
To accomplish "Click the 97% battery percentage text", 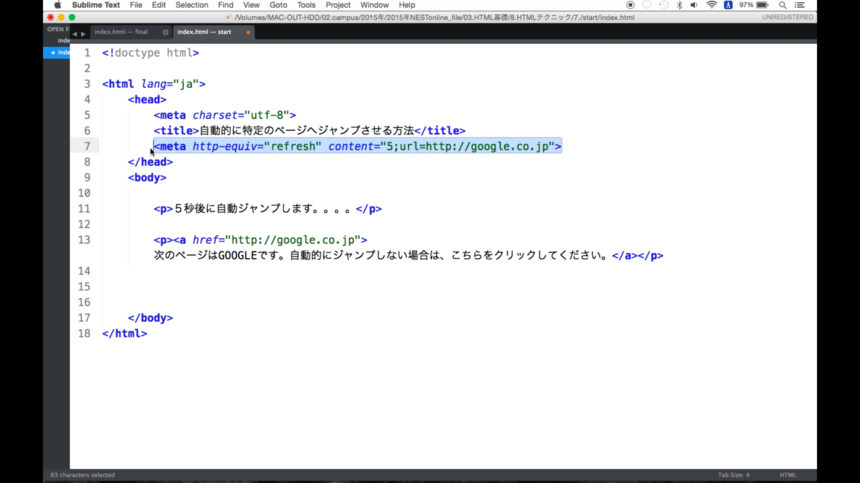I will click(746, 5).
